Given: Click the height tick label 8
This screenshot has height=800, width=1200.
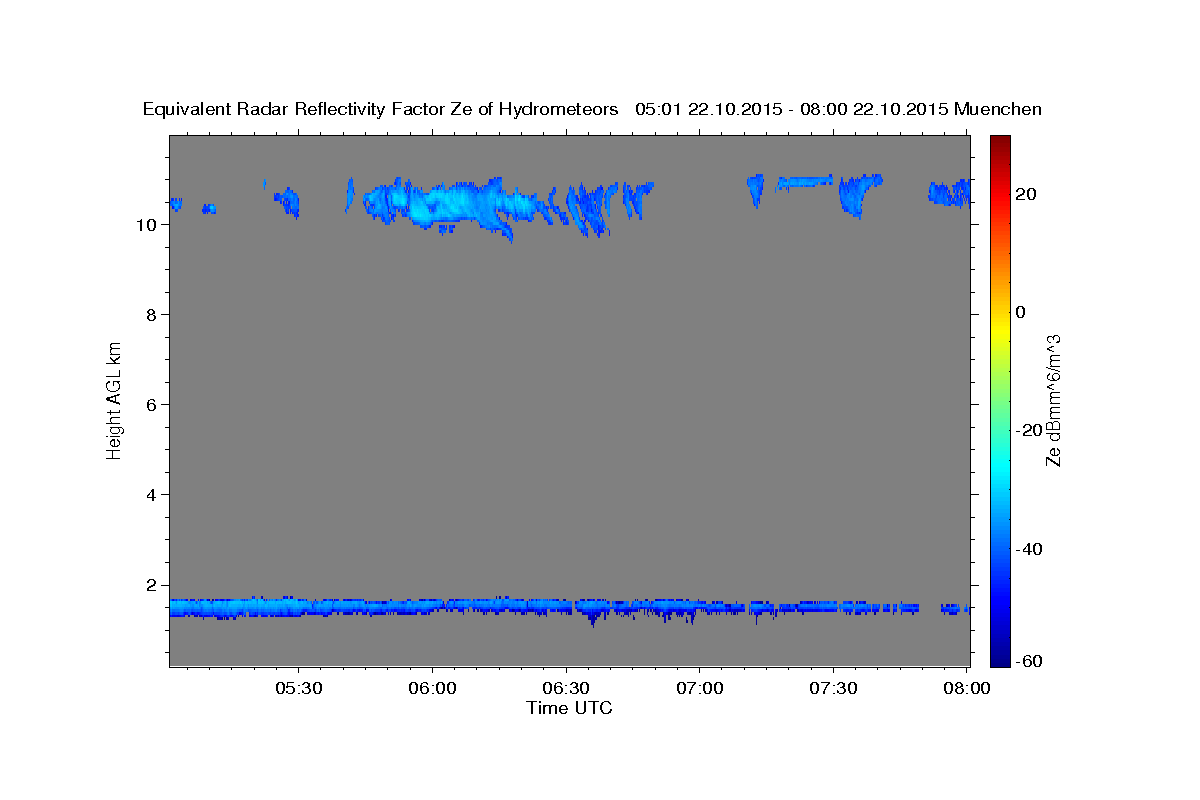Looking at the screenshot, I should point(151,315).
